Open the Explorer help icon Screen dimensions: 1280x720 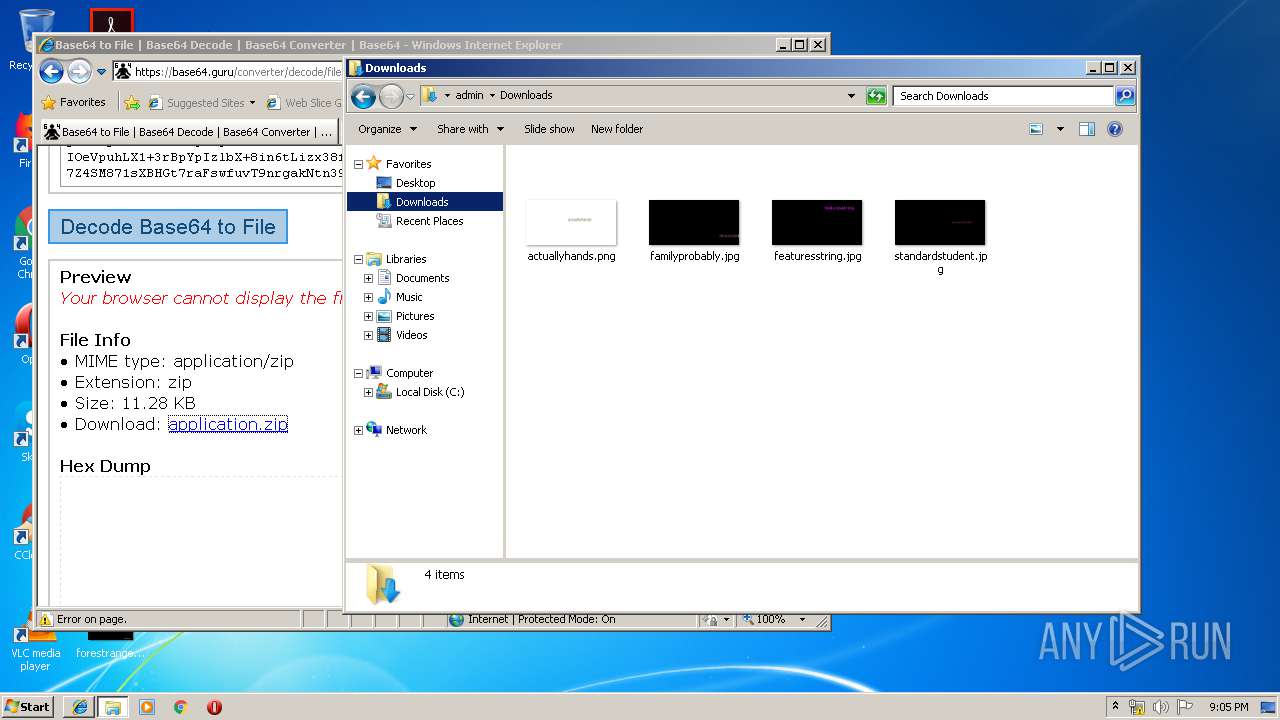coord(1115,129)
